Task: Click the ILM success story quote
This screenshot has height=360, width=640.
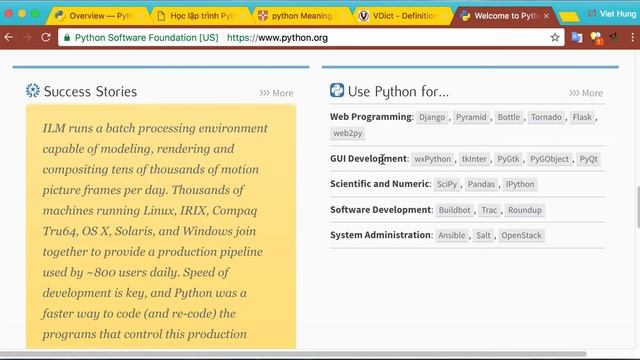Action: click(161, 227)
